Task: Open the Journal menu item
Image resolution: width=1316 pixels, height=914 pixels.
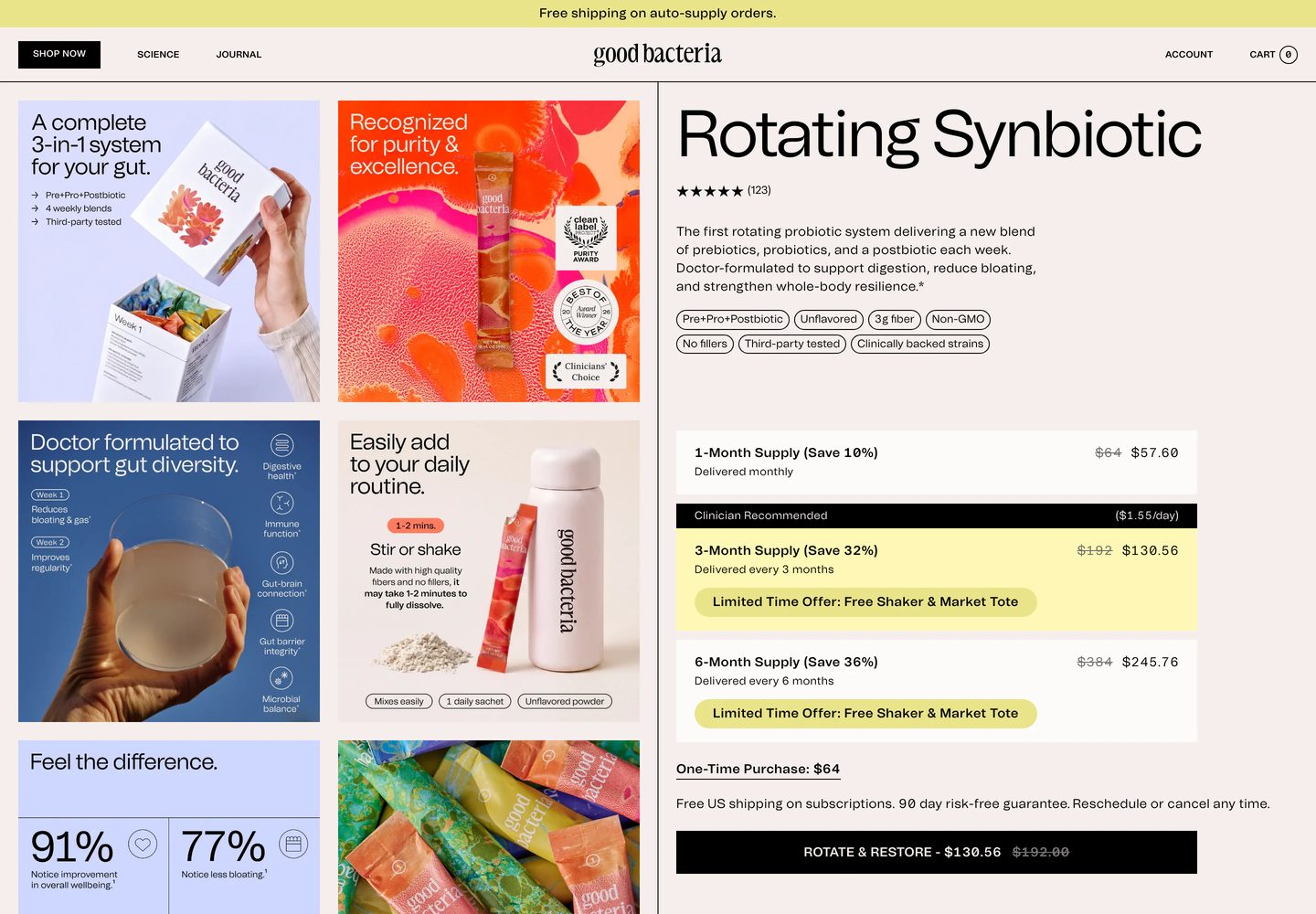Action: 239,55
